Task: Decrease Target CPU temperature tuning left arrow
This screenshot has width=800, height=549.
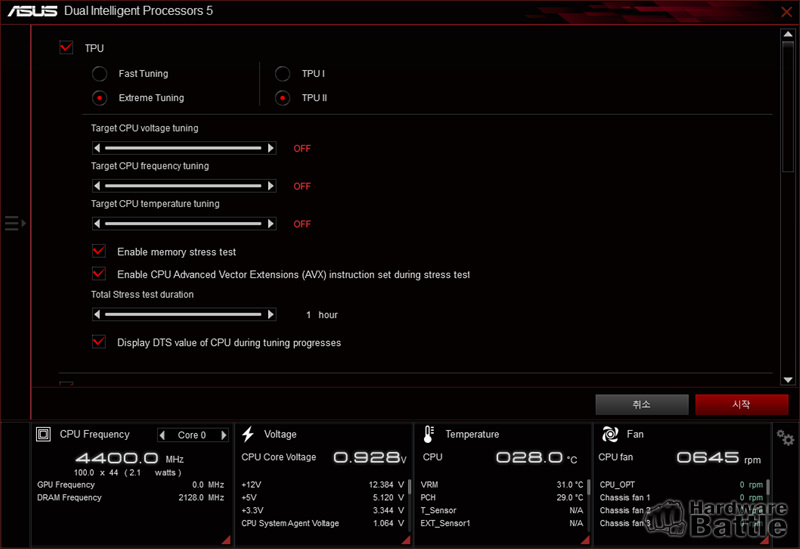Action: [x=97, y=223]
